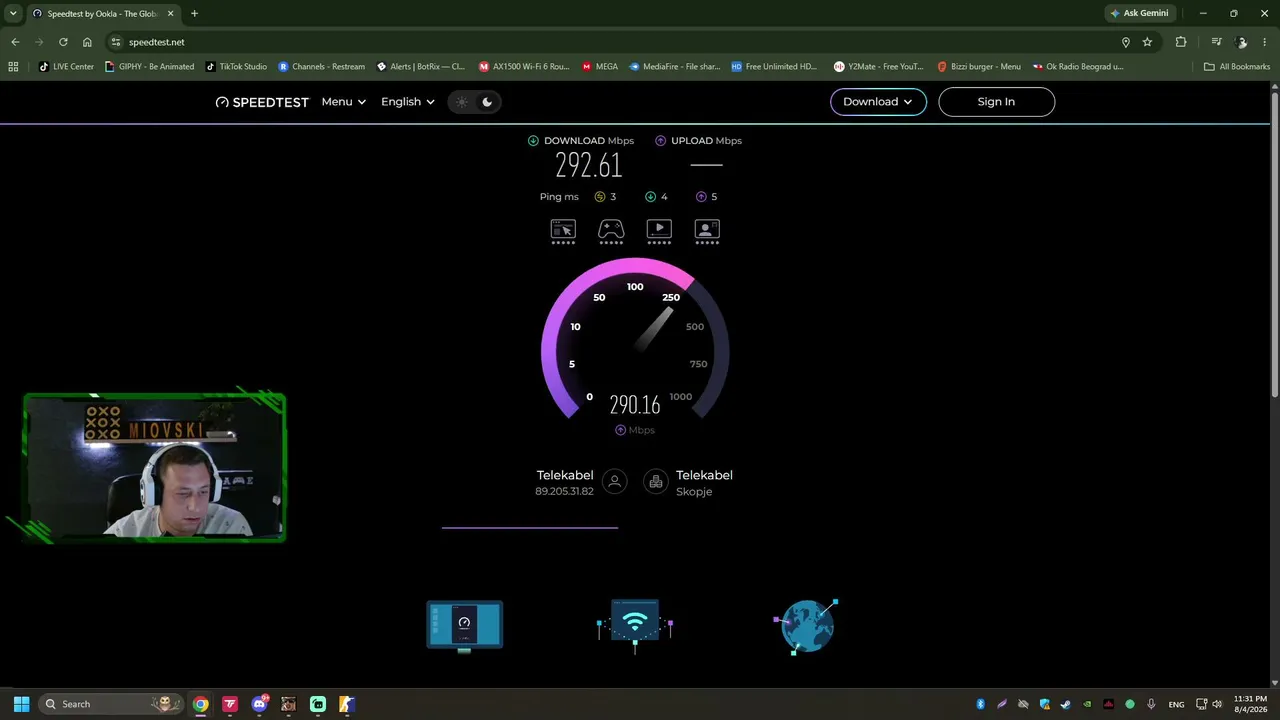Click the upload test progress bar

click(530, 527)
